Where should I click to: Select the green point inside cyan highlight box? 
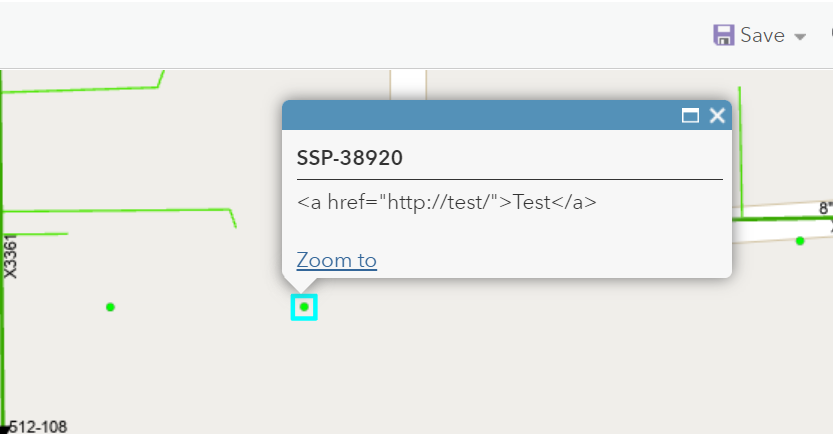coord(304,307)
